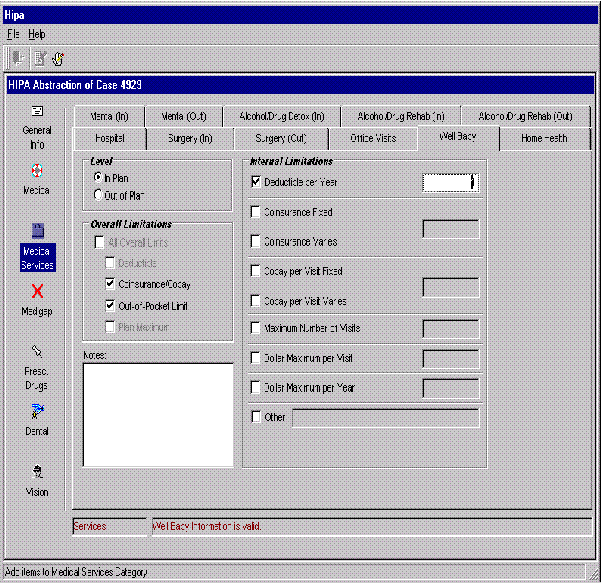
Task: Open the General Info section icon
Action: click(37, 112)
